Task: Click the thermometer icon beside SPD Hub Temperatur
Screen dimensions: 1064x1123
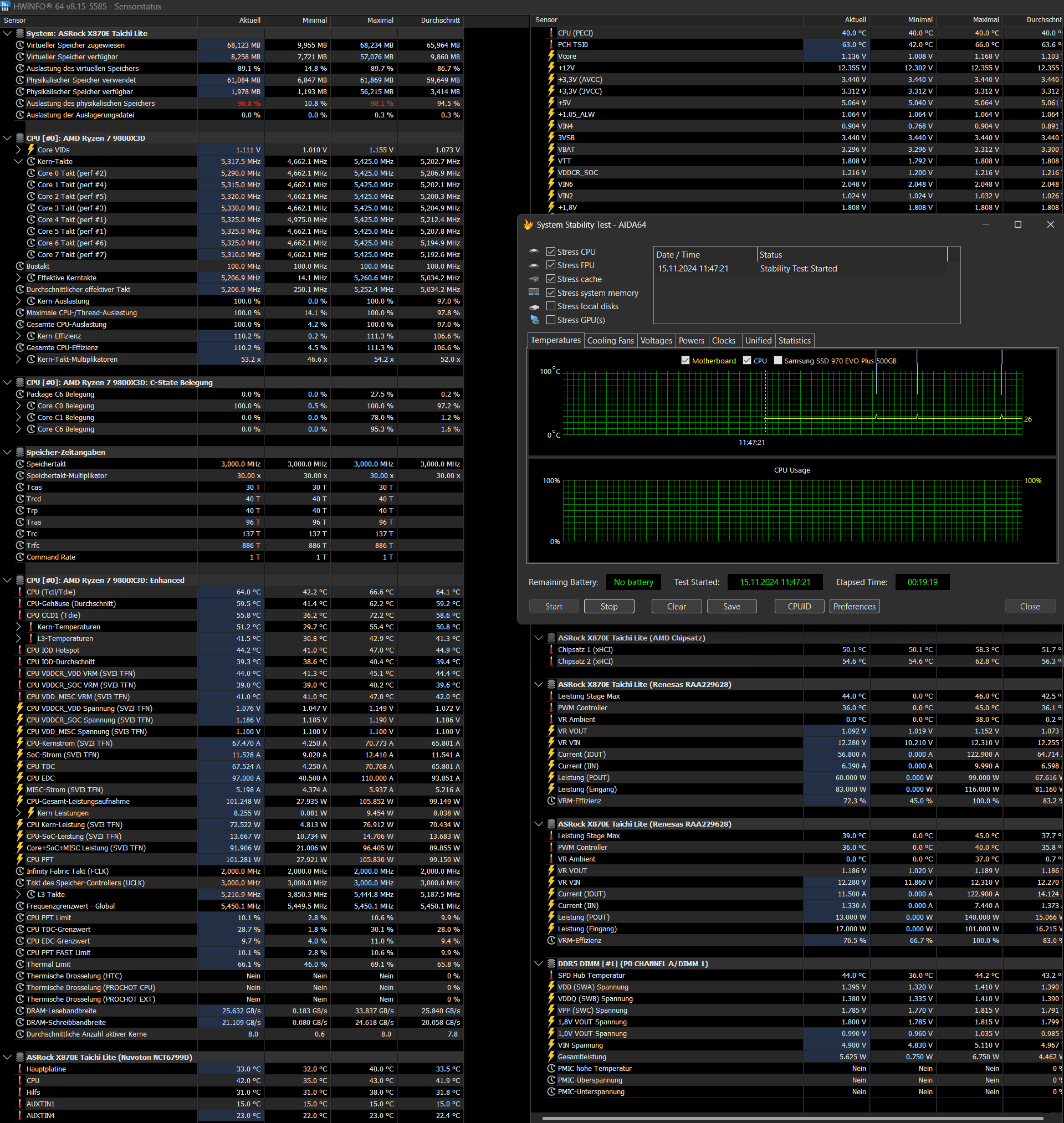Action: [551, 976]
